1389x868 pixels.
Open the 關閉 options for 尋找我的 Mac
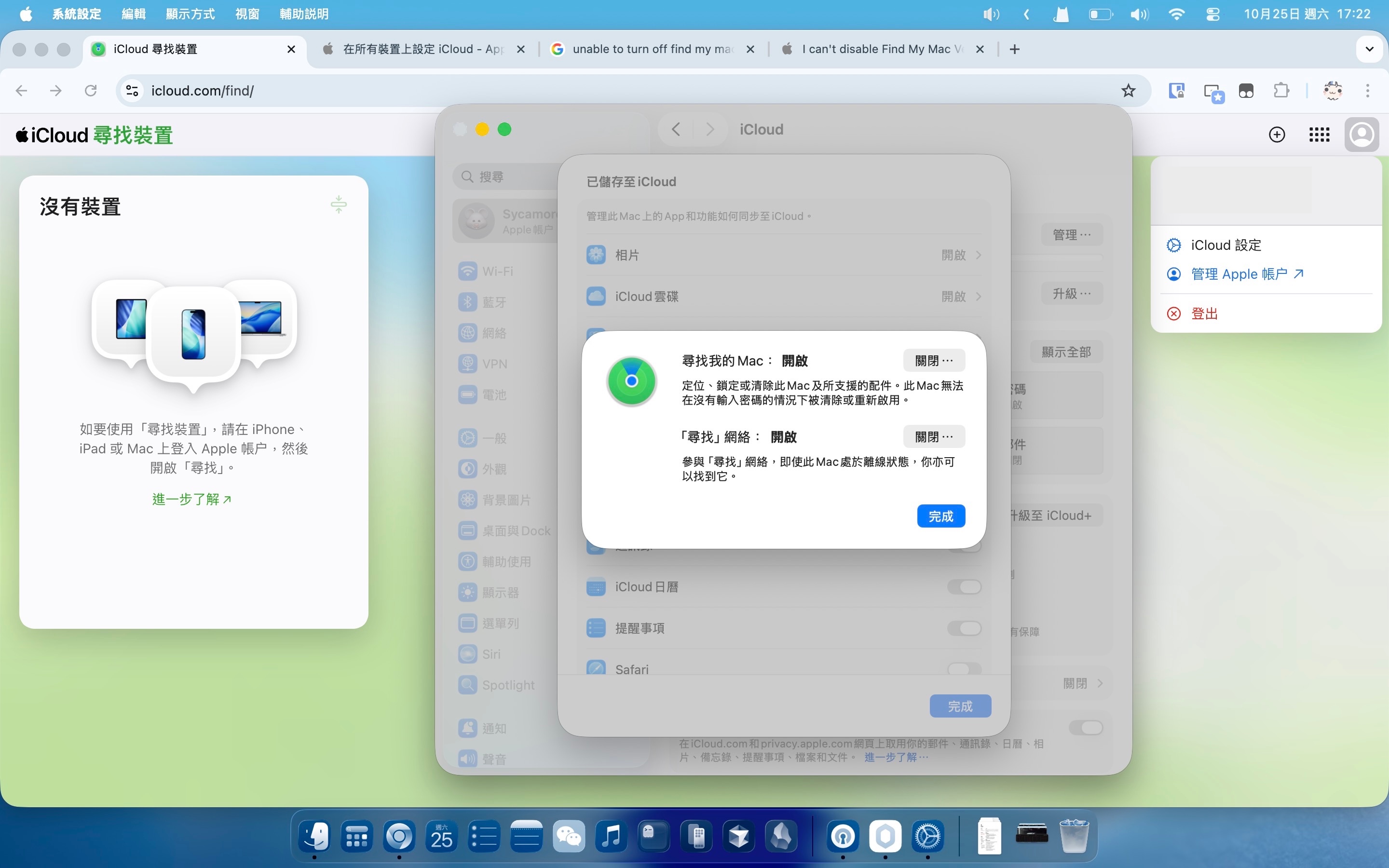pyautogui.click(x=933, y=361)
